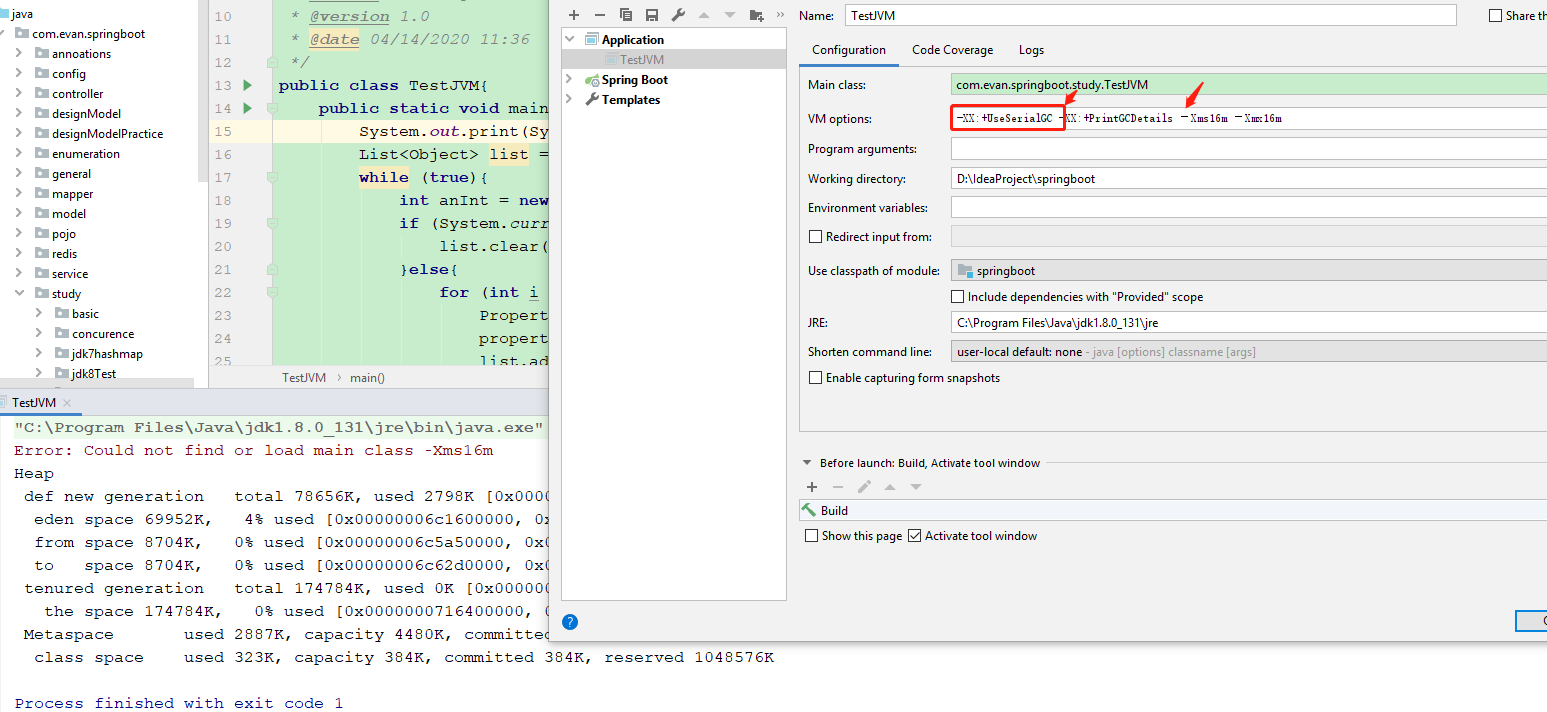Screen dimensions: 1547x712
Task: Click the green Build hammer icon
Action: tap(809, 510)
